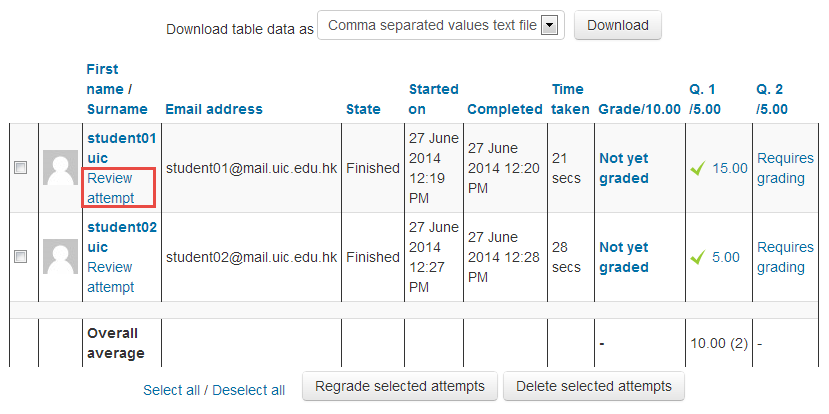Sort by Email address column header
This screenshot has height=414, width=829.
click(214, 109)
